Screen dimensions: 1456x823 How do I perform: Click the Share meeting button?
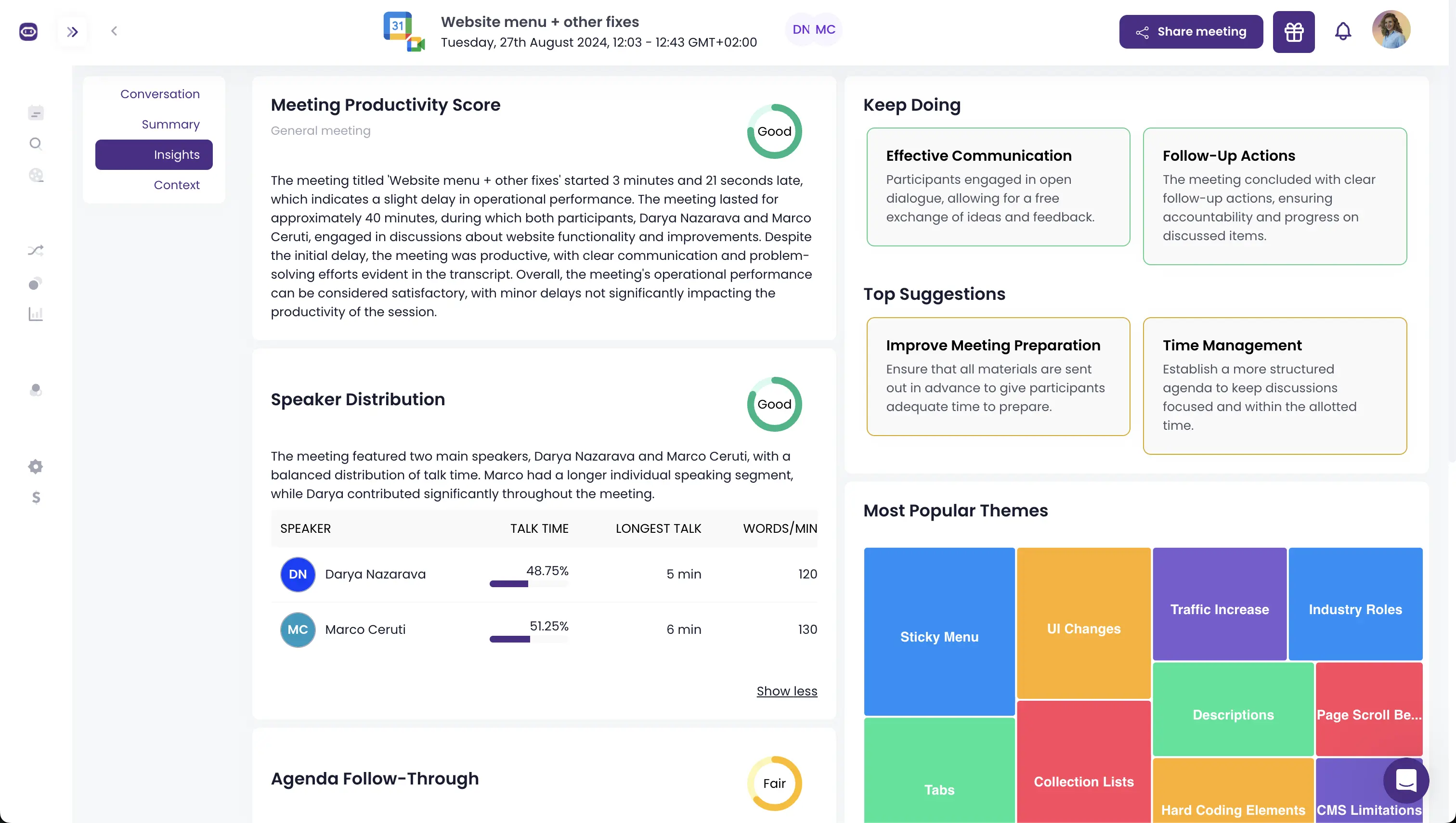[1191, 32]
